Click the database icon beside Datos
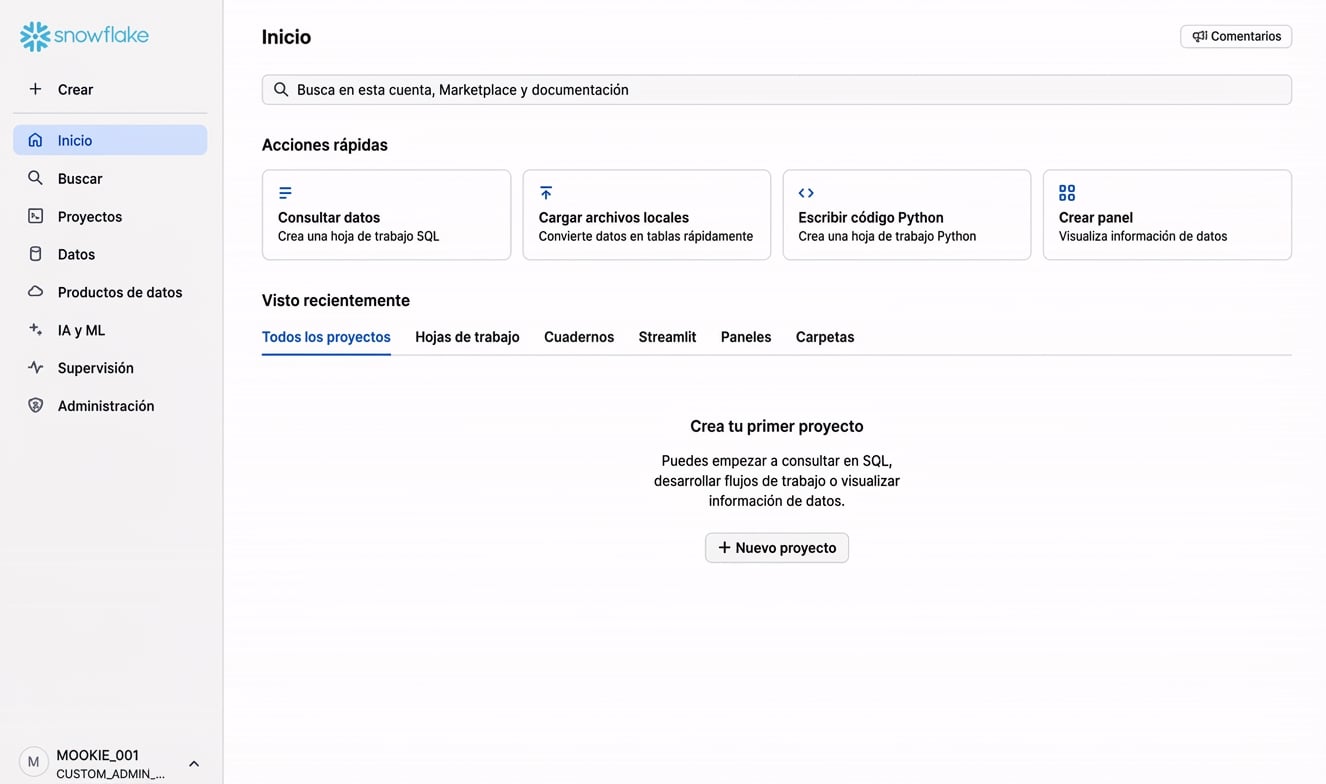The height and width of the screenshot is (784, 1326). (x=35, y=254)
